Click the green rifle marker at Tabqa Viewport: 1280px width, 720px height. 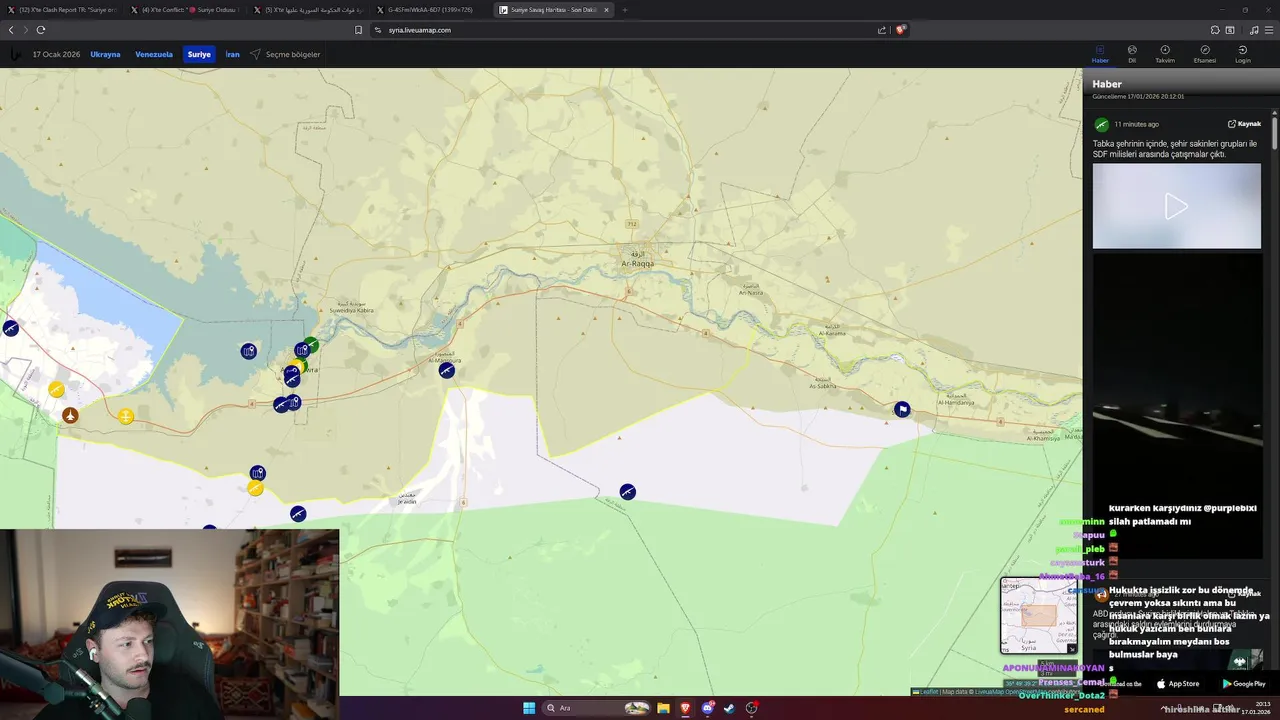(312, 344)
